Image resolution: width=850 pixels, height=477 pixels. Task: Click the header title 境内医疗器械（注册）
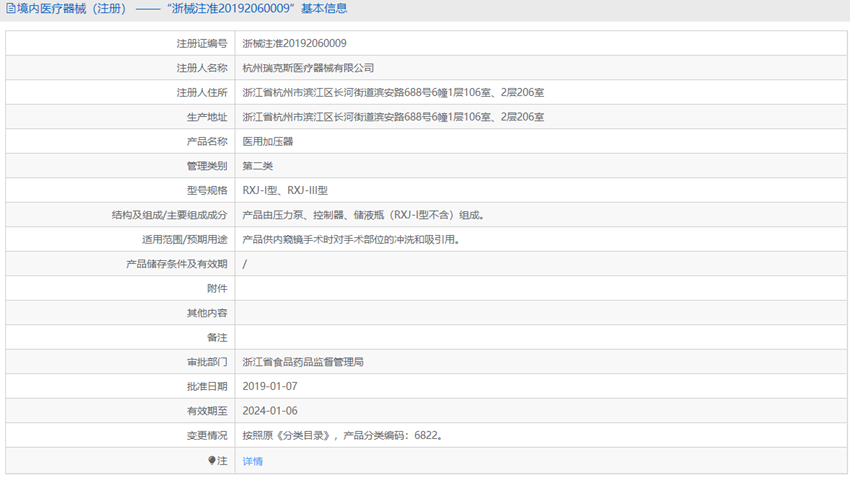pyautogui.click(x=71, y=9)
